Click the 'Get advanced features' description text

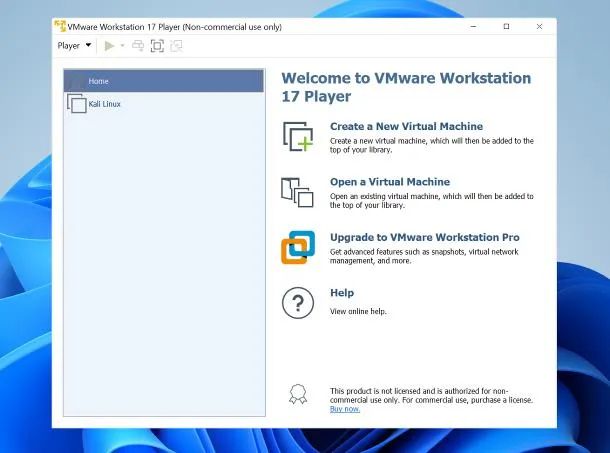point(424,256)
